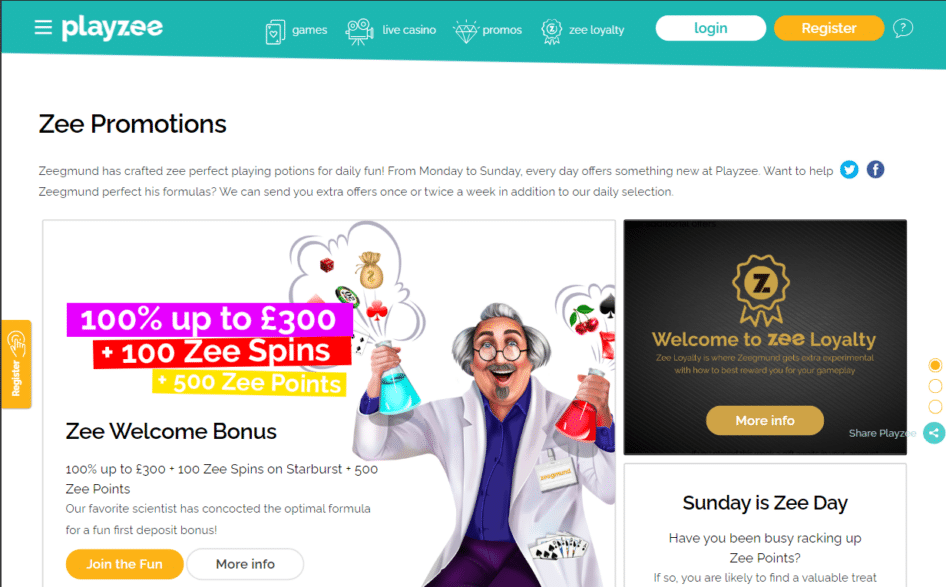Click the orange Register header button
946x587 pixels.
[x=829, y=28]
